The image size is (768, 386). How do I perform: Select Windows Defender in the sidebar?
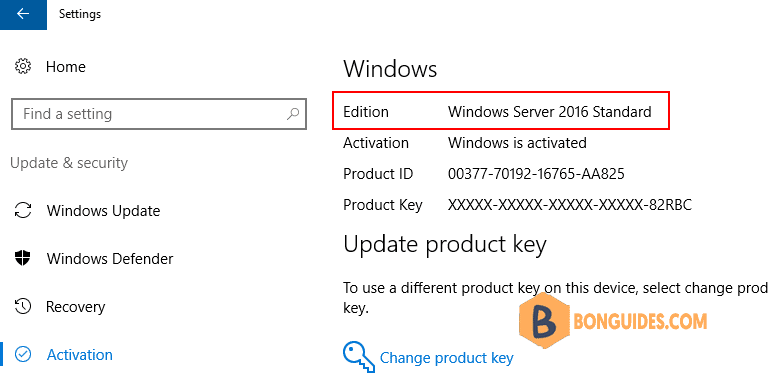(110, 259)
